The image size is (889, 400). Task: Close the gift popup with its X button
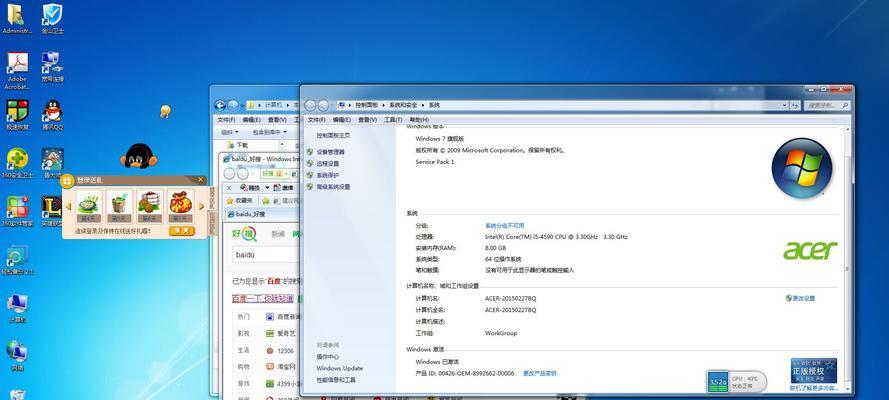tap(201, 180)
